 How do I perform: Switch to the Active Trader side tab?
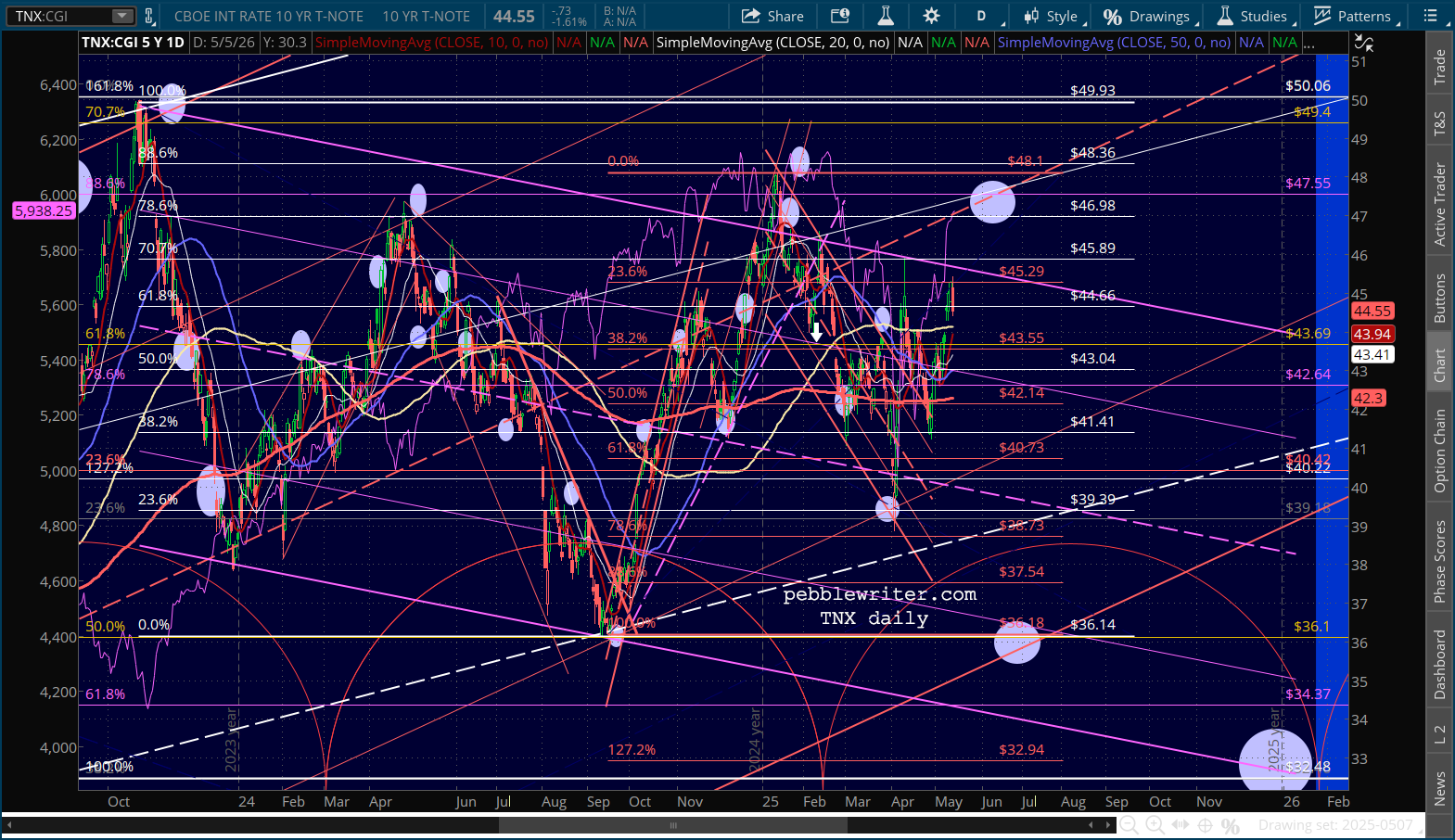click(x=1439, y=204)
